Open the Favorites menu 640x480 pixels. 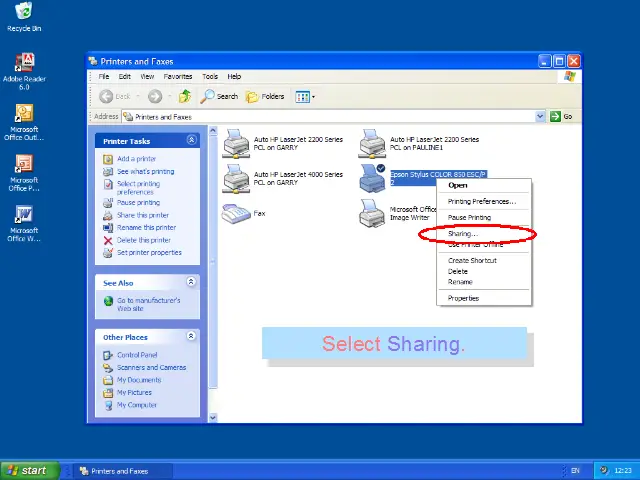tap(178, 76)
